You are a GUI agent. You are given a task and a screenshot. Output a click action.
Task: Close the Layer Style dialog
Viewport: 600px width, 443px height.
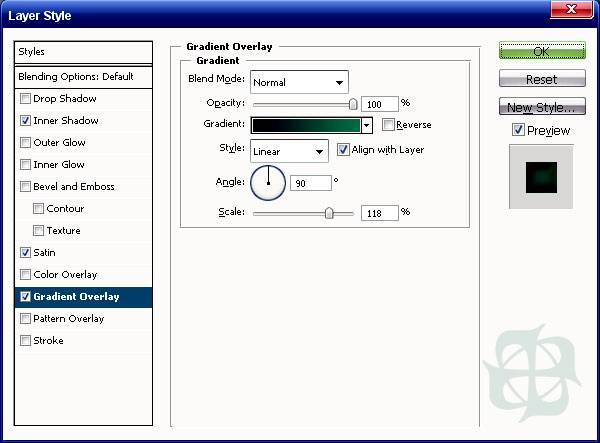[x=571, y=8]
